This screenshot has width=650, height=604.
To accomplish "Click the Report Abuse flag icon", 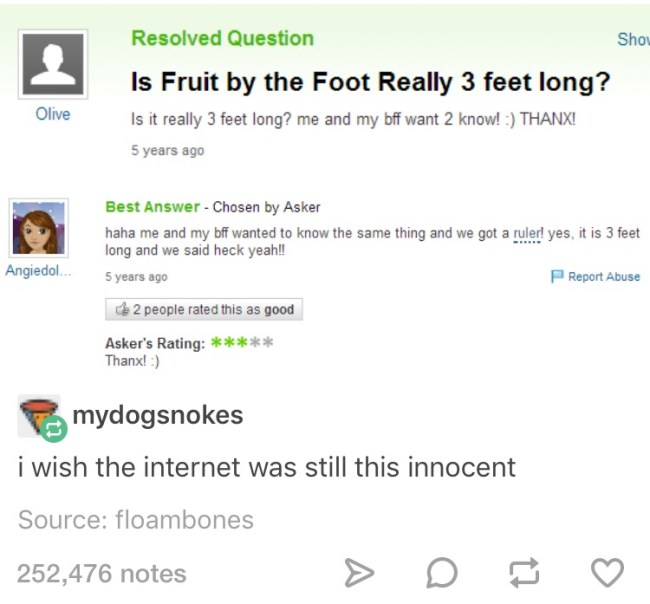I will coord(557,277).
